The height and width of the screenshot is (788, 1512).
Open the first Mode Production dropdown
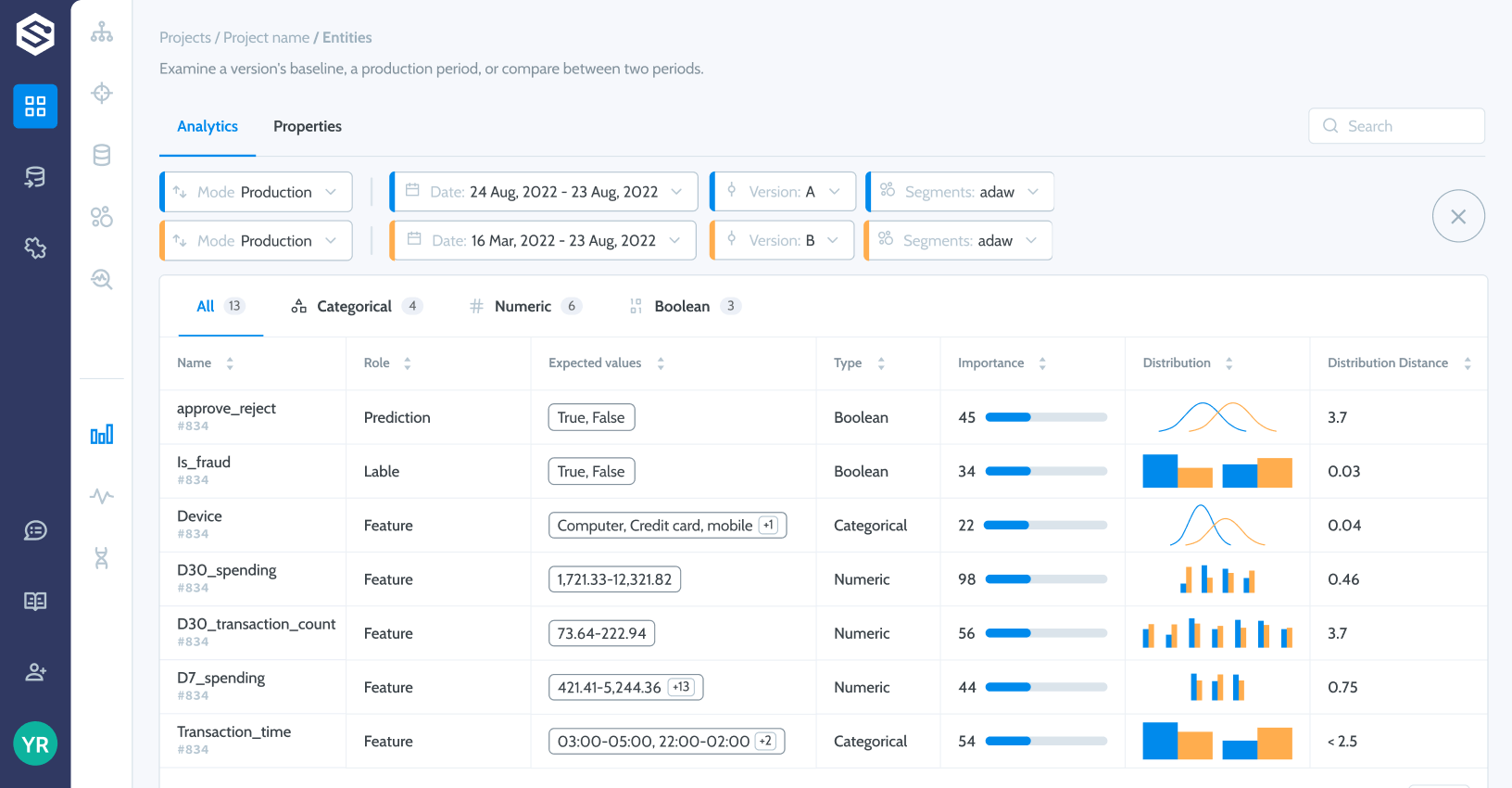pos(257,192)
